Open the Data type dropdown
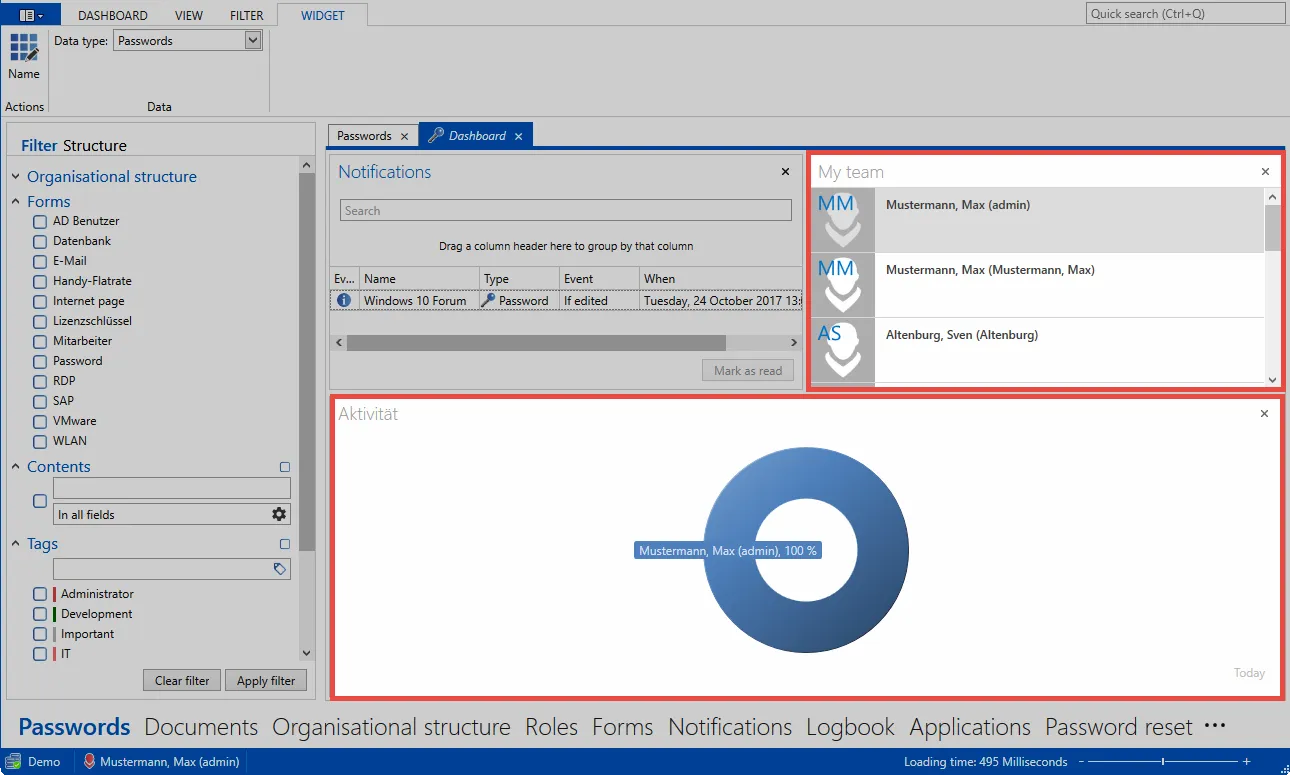Image resolution: width=1290 pixels, height=775 pixels. pyautogui.click(x=253, y=40)
